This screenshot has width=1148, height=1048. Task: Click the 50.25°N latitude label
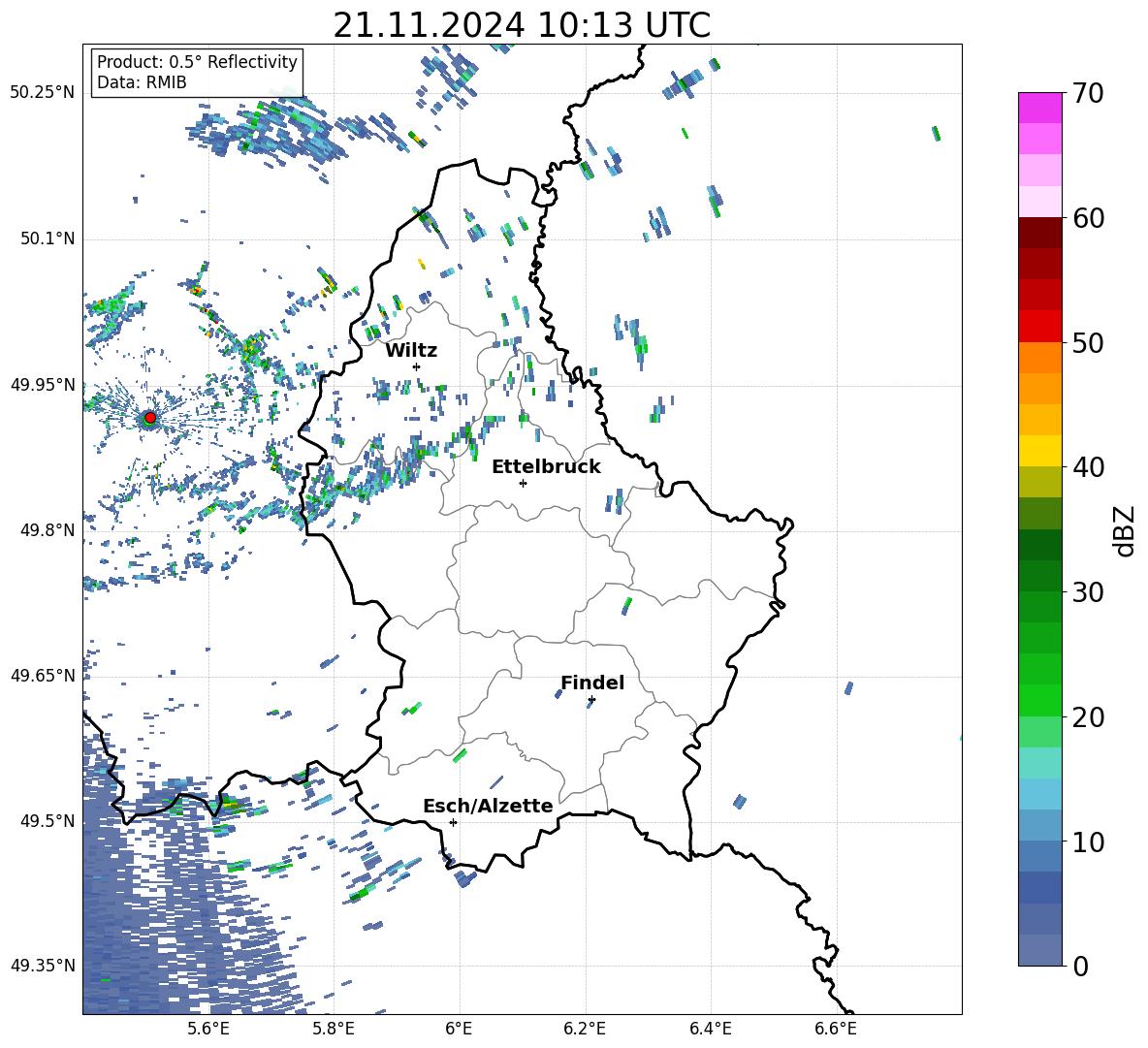pyautogui.click(x=43, y=93)
